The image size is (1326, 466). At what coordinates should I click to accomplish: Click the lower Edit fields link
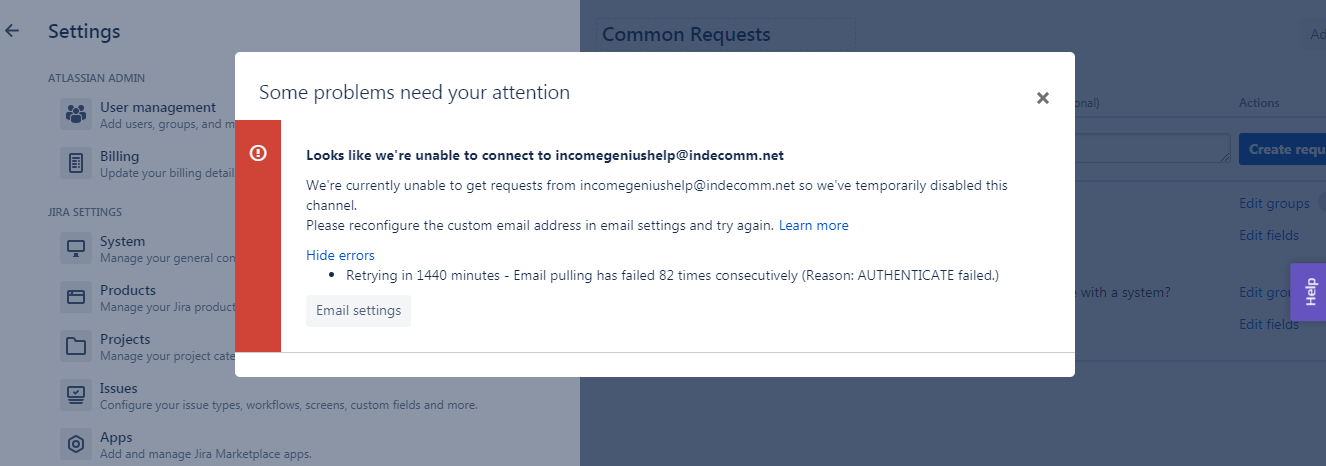[1269, 324]
